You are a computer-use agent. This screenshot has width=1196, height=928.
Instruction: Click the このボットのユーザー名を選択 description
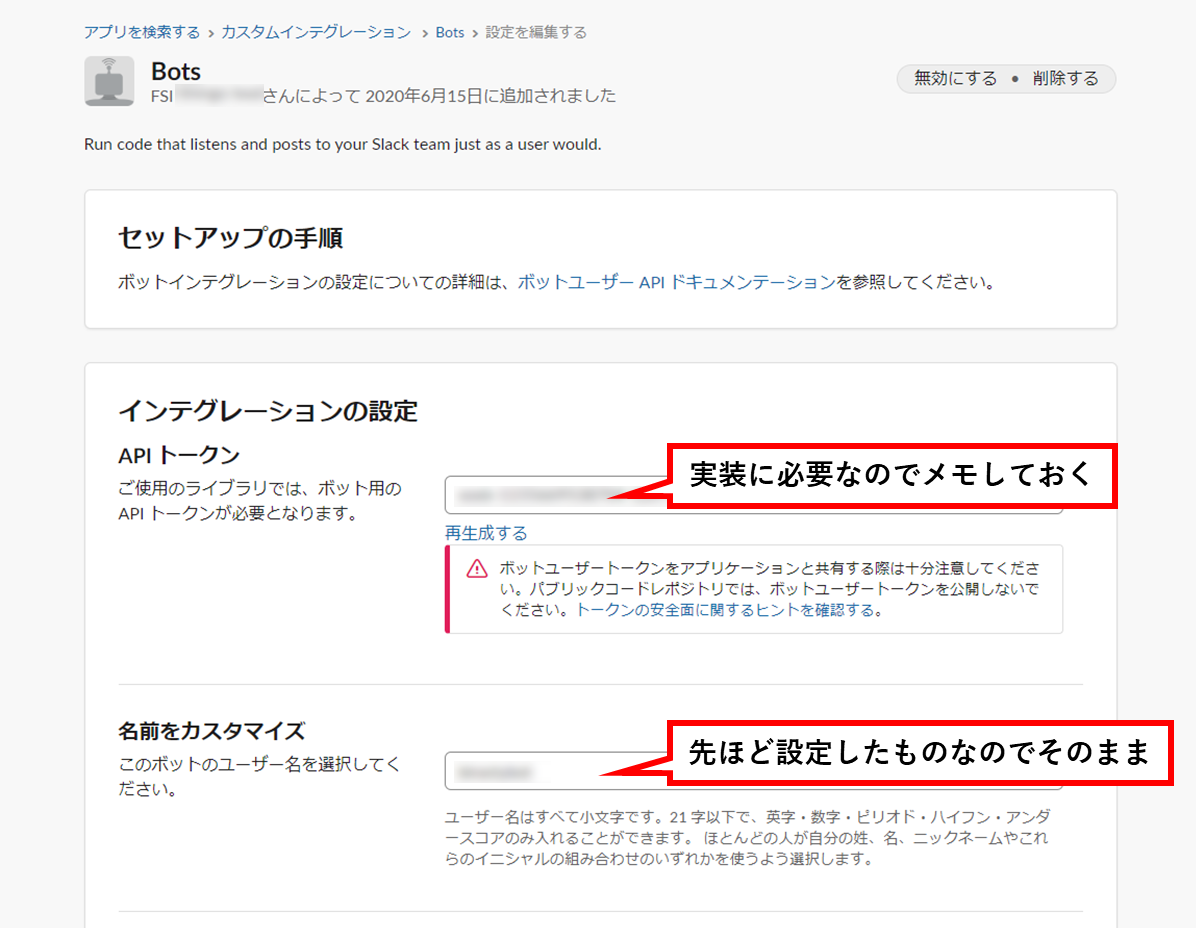(x=259, y=776)
